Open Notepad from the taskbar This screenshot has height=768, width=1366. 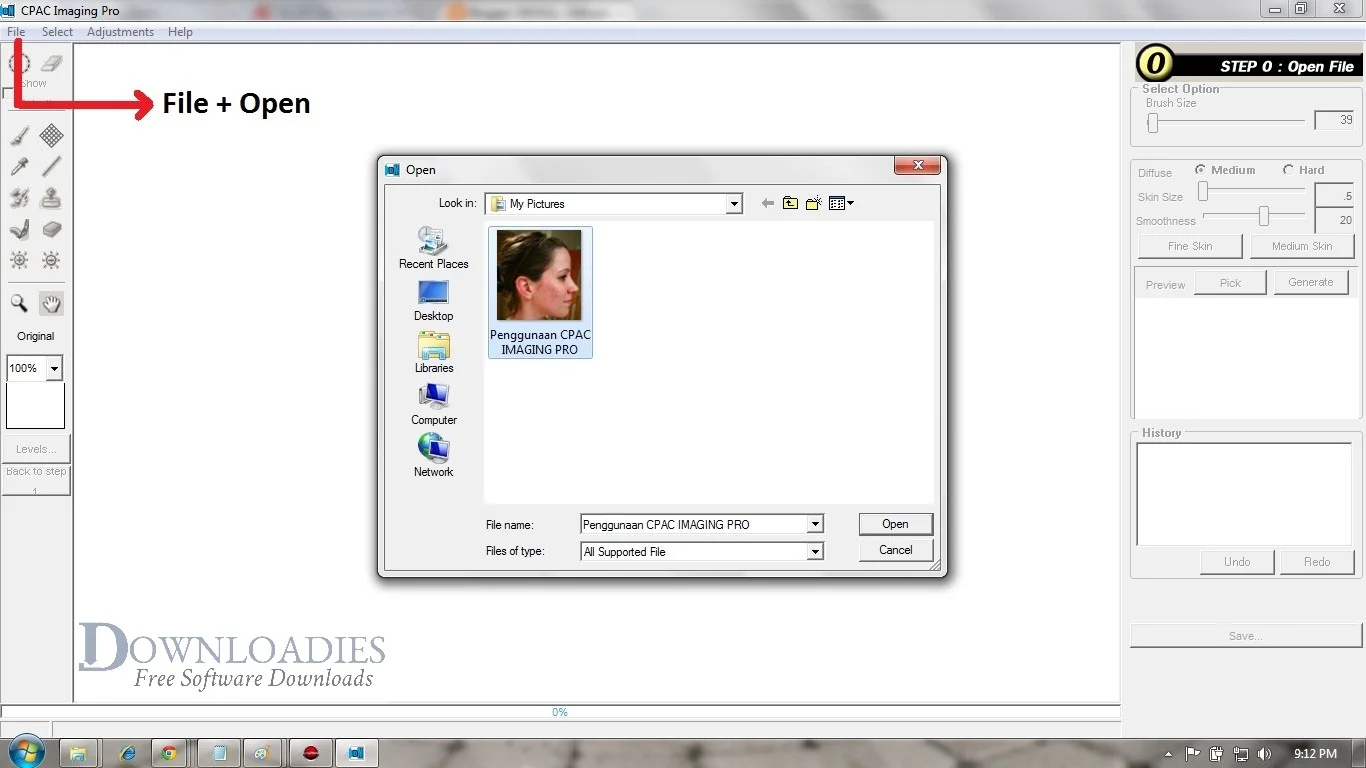(x=219, y=753)
